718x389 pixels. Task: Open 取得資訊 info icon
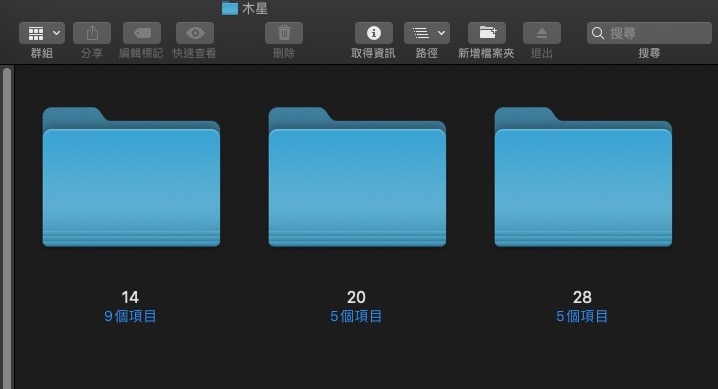pos(374,33)
